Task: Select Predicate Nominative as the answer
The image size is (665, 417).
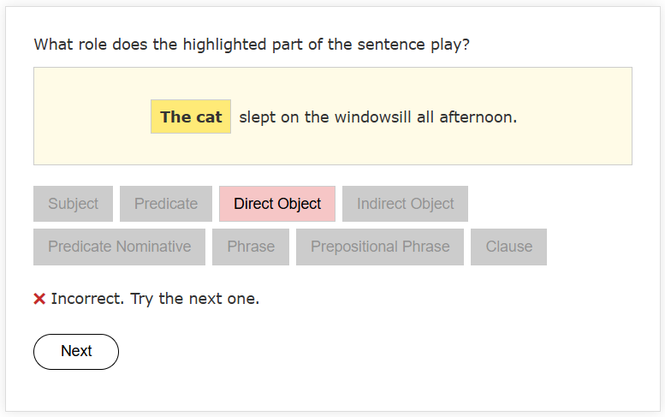Action: (119, 247)
